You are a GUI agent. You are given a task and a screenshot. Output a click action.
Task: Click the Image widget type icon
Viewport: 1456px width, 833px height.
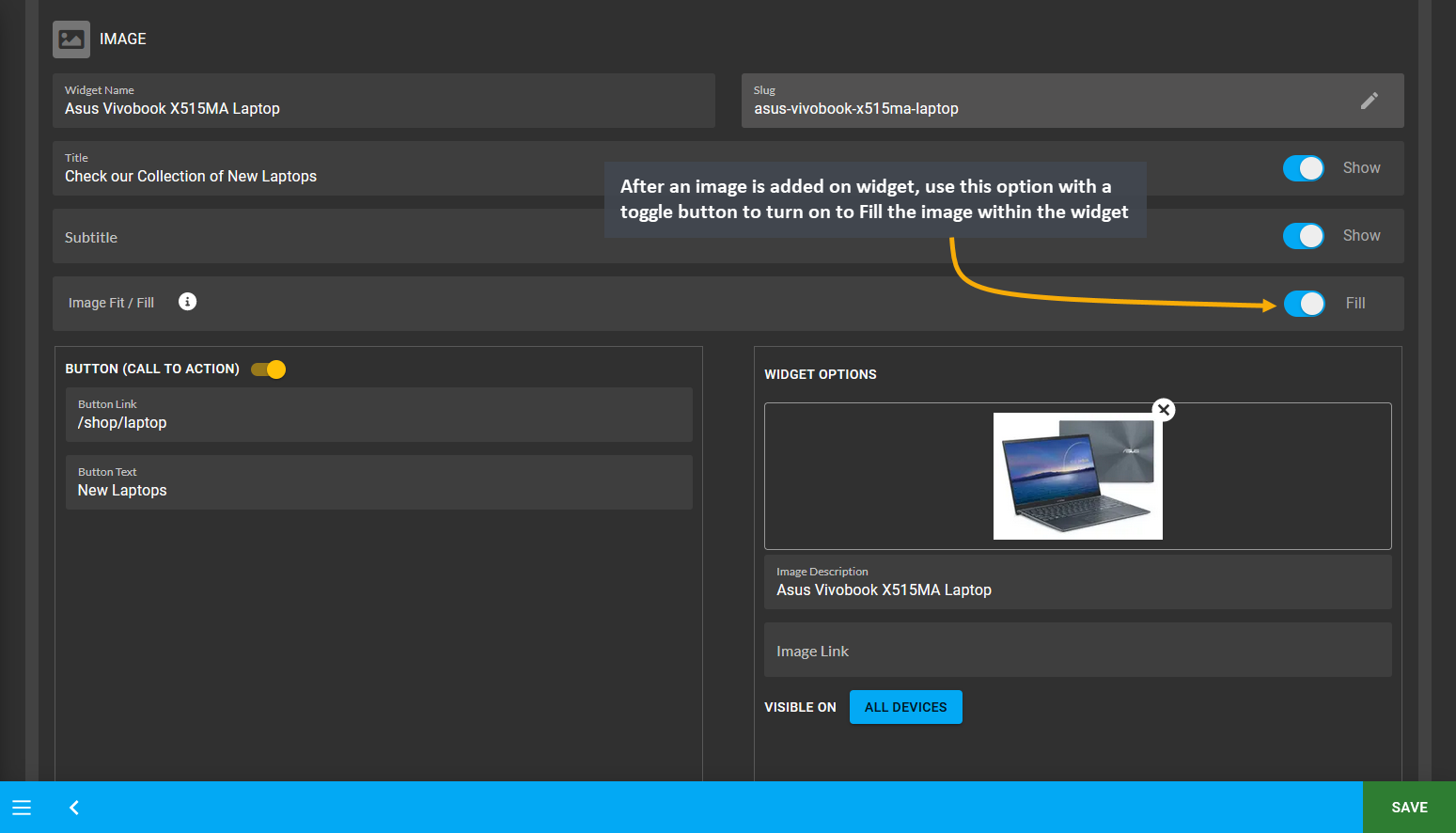71,39
